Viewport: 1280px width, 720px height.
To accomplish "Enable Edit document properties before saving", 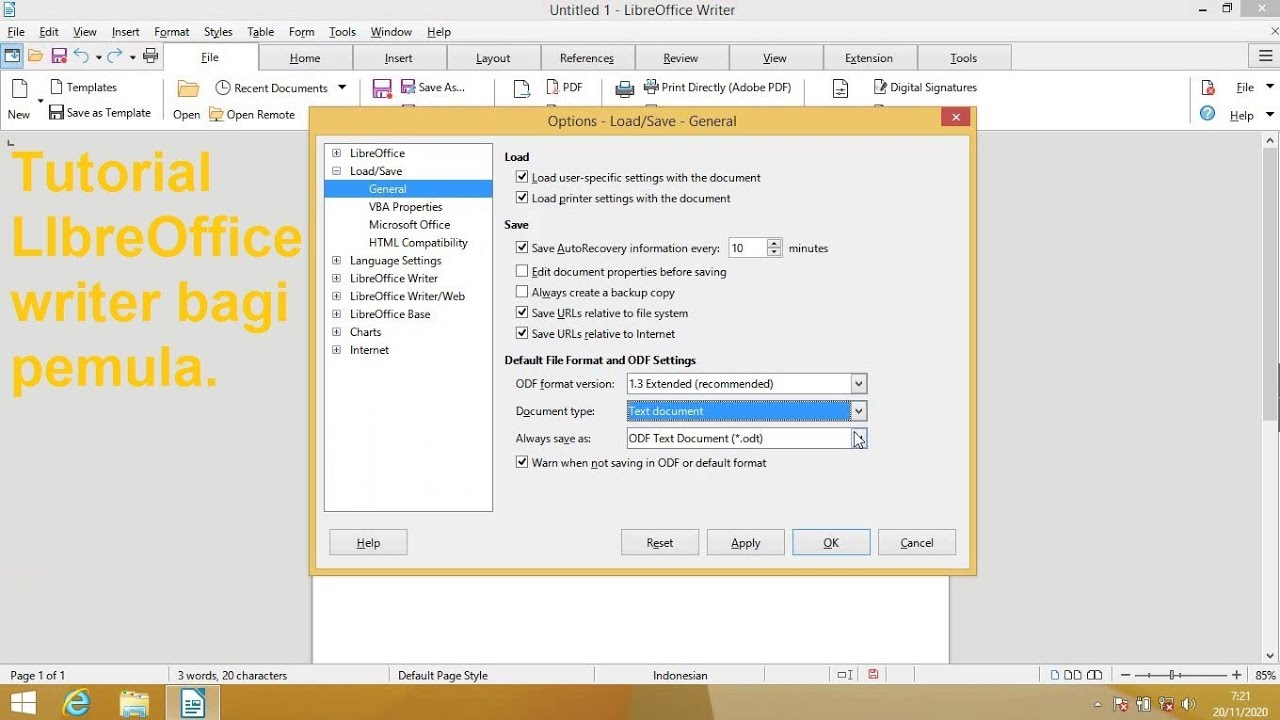I will 522,271.
